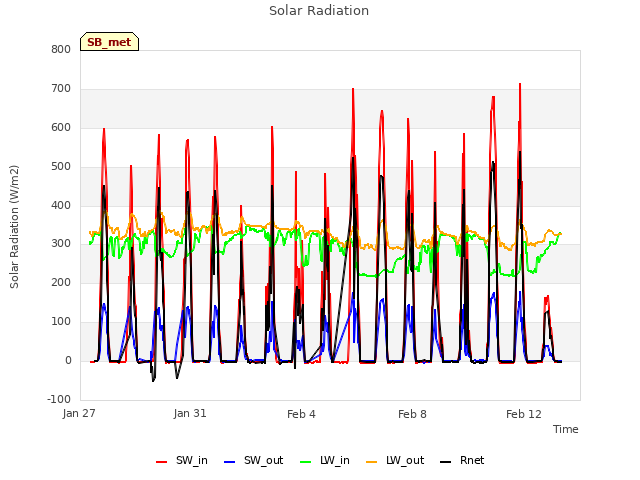The width and height of the screenshot is (640, 480).
Task: Click the 800 y-axis tick label
Action: [x=61, y=49]
